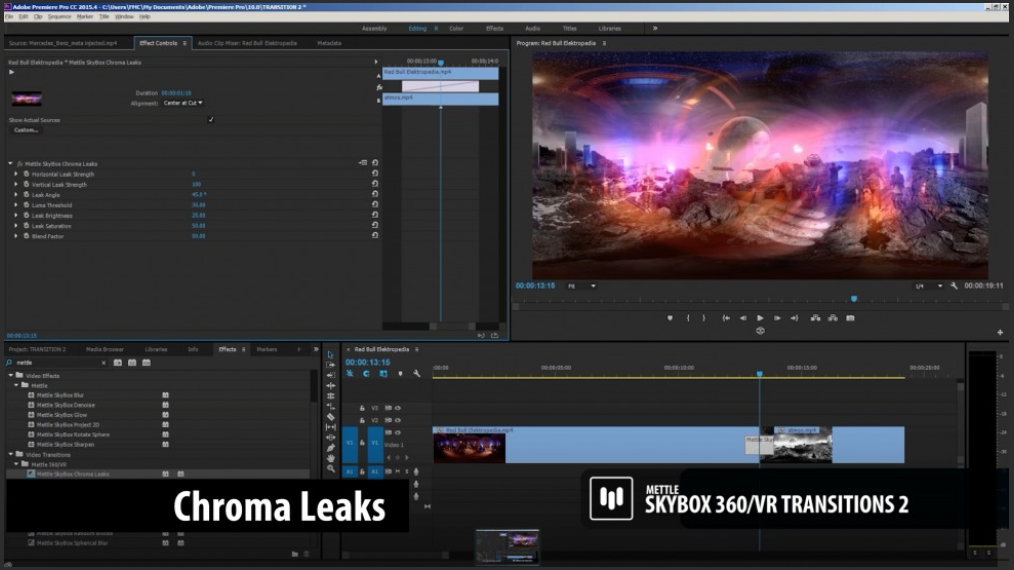Toggle V2 track output eye

click(x=398, y=420)
